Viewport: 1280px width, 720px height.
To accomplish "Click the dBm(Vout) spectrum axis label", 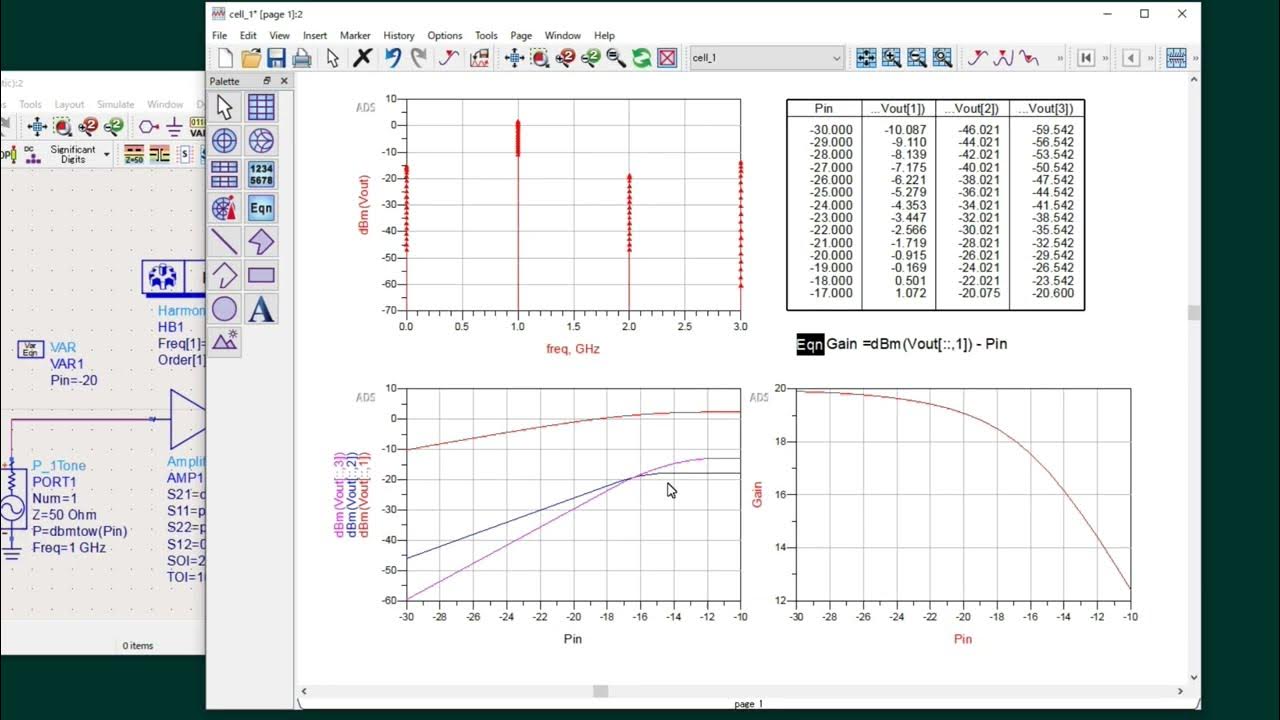I will point(364,205).
